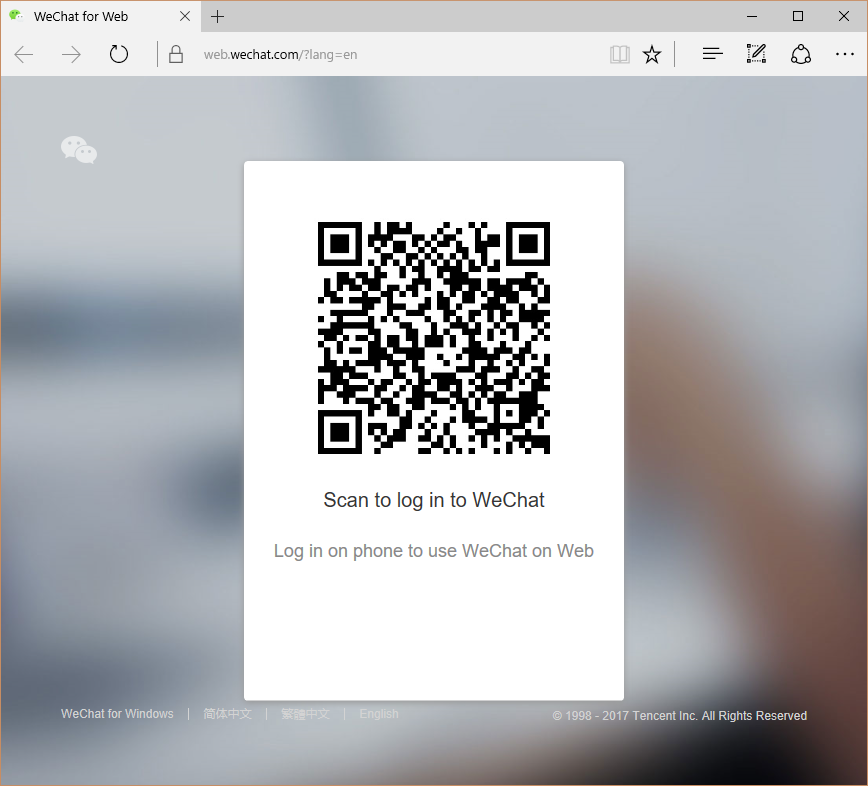The width and height of the screenshot is (868, 786).
Task: Click 'Log in on phone to use WeChat on Web'
Action: pos(433,551)
